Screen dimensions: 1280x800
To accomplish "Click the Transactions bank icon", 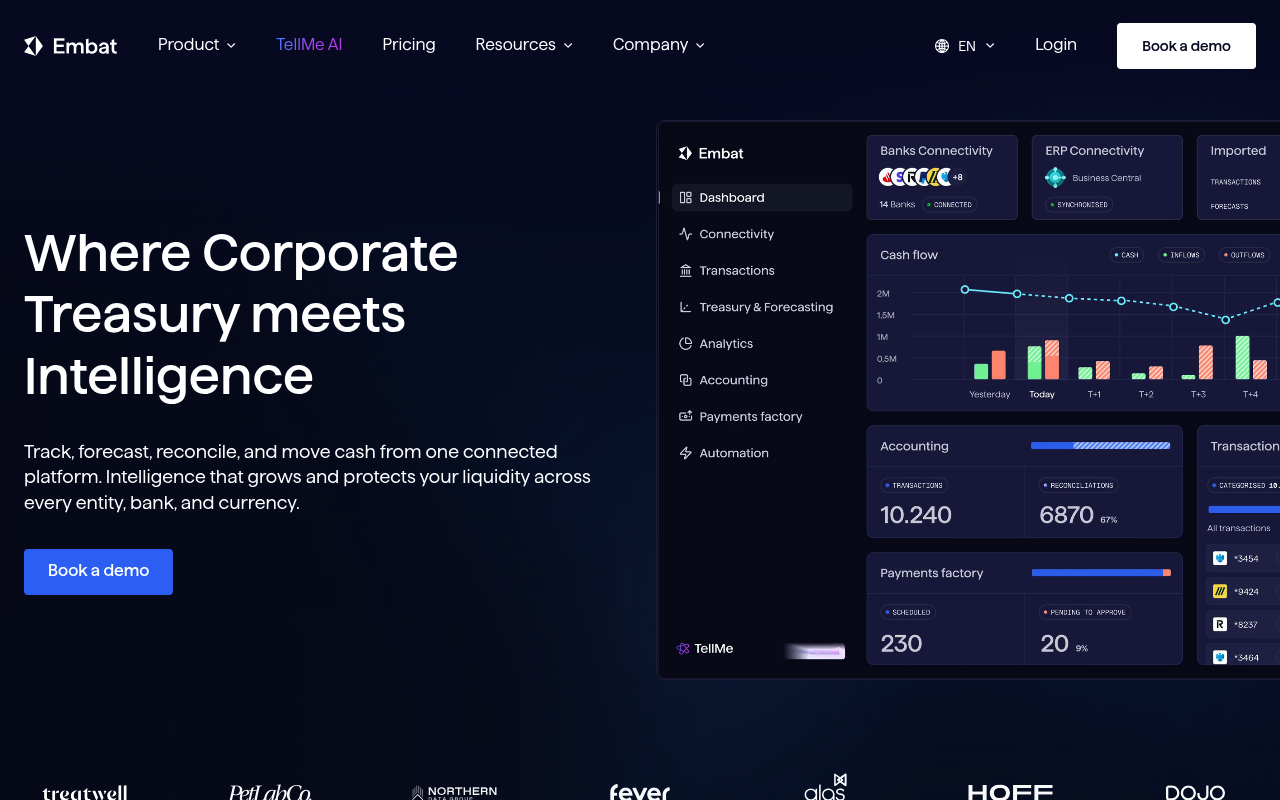I will [x=685, y=271].
